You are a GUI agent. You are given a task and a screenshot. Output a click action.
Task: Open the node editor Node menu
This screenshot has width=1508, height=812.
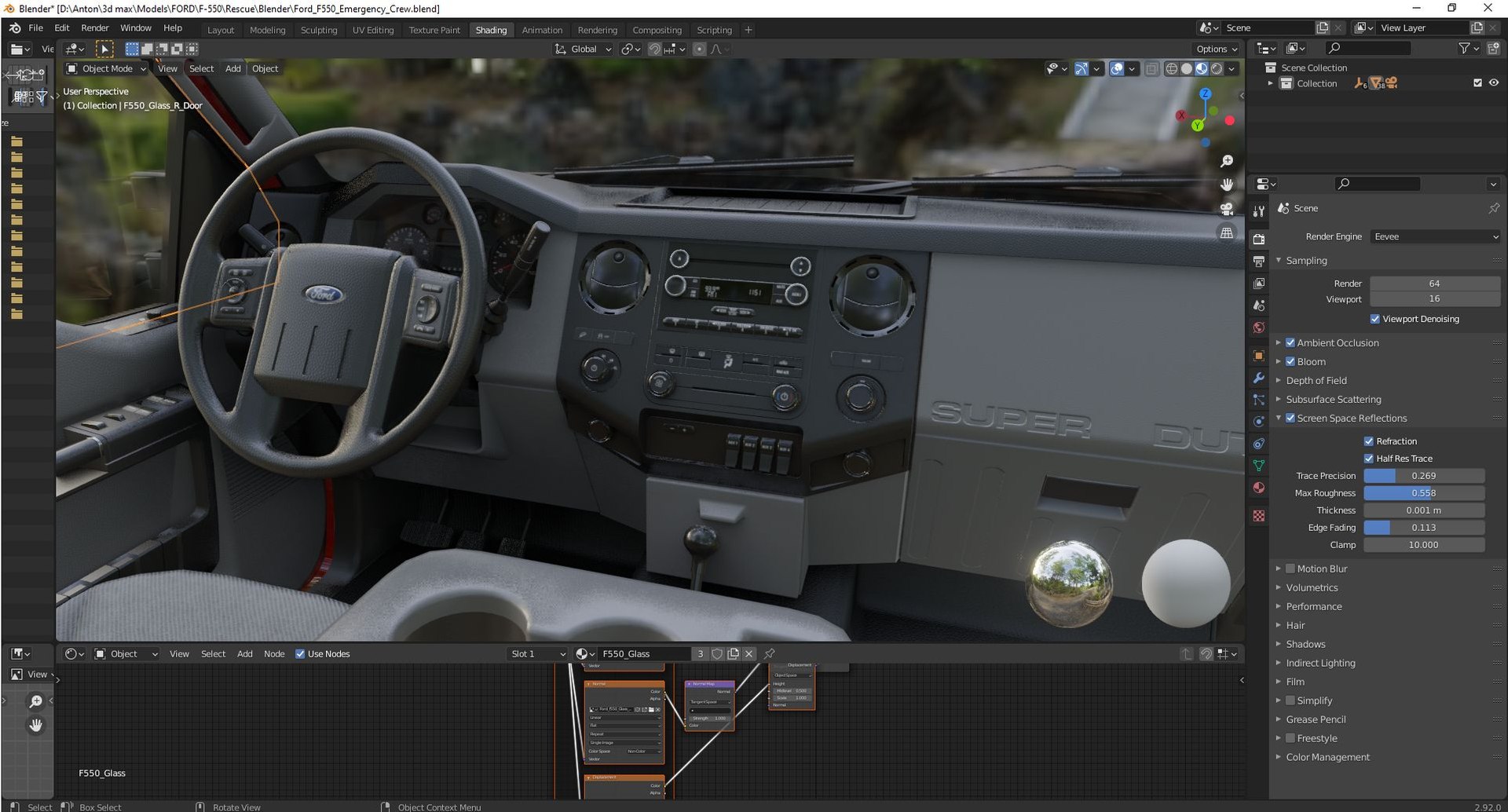tap(274, 654)
